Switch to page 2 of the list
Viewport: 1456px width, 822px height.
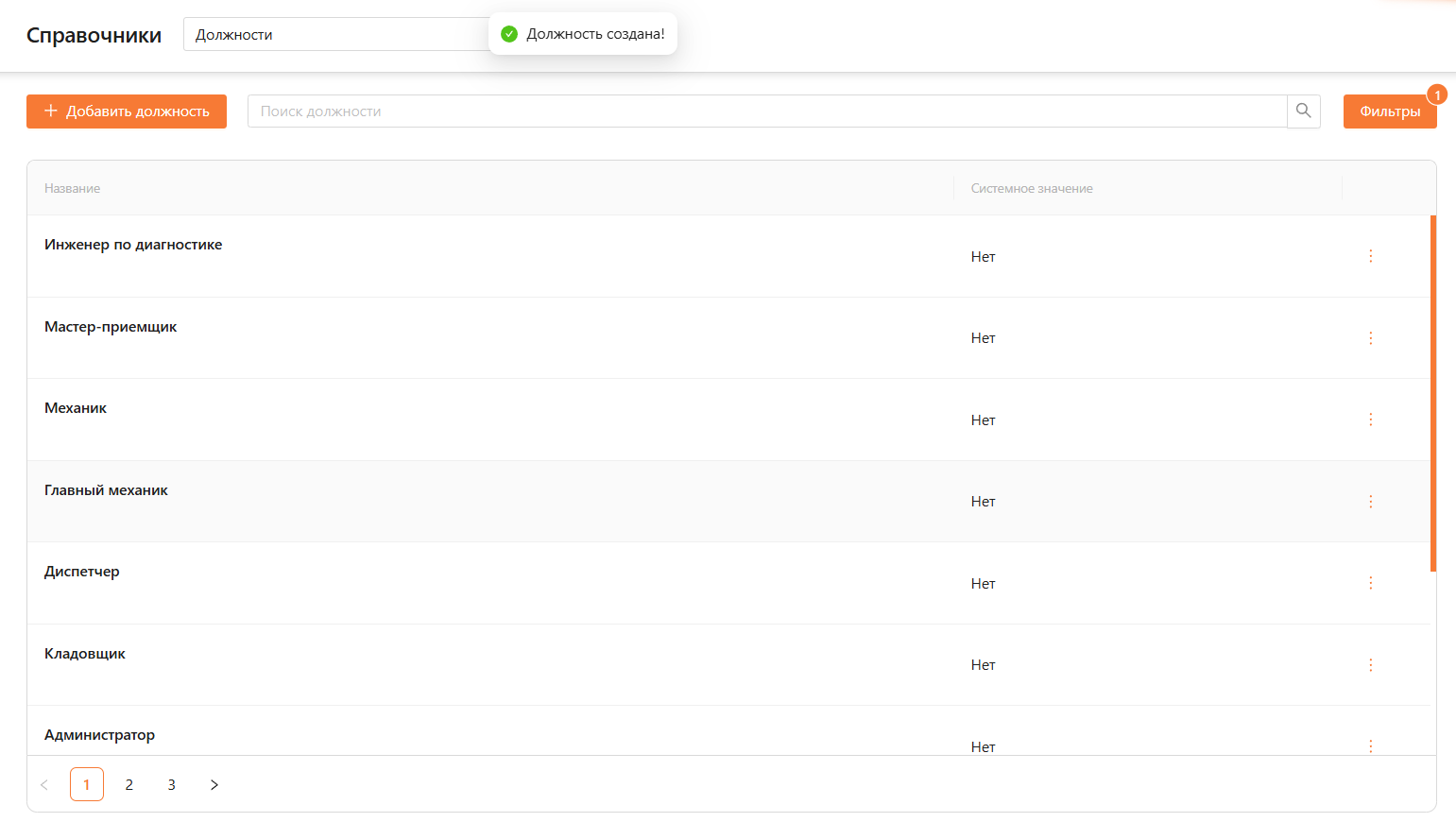(129, 784)
